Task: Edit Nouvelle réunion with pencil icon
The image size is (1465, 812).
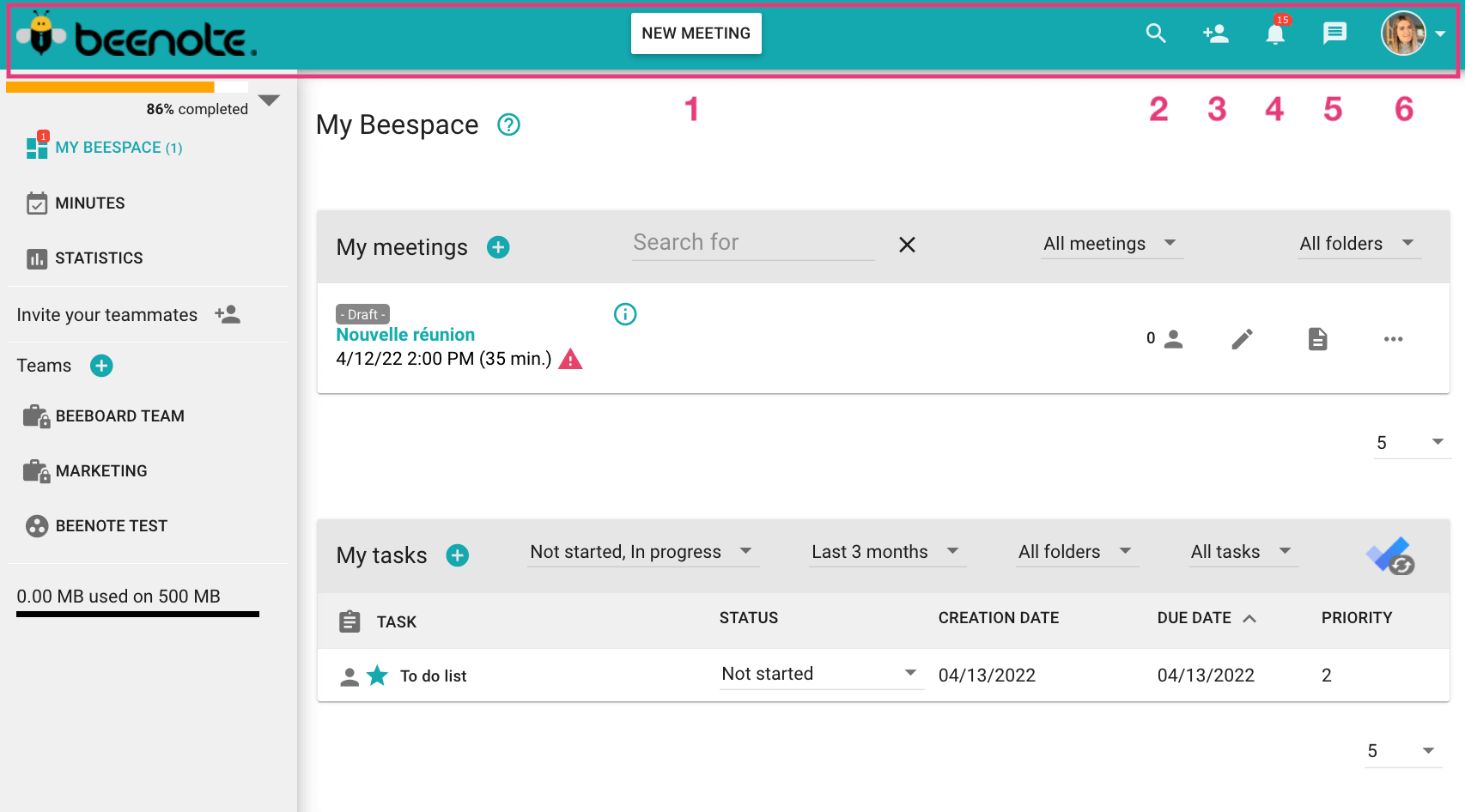Action: pos(1242,339)
